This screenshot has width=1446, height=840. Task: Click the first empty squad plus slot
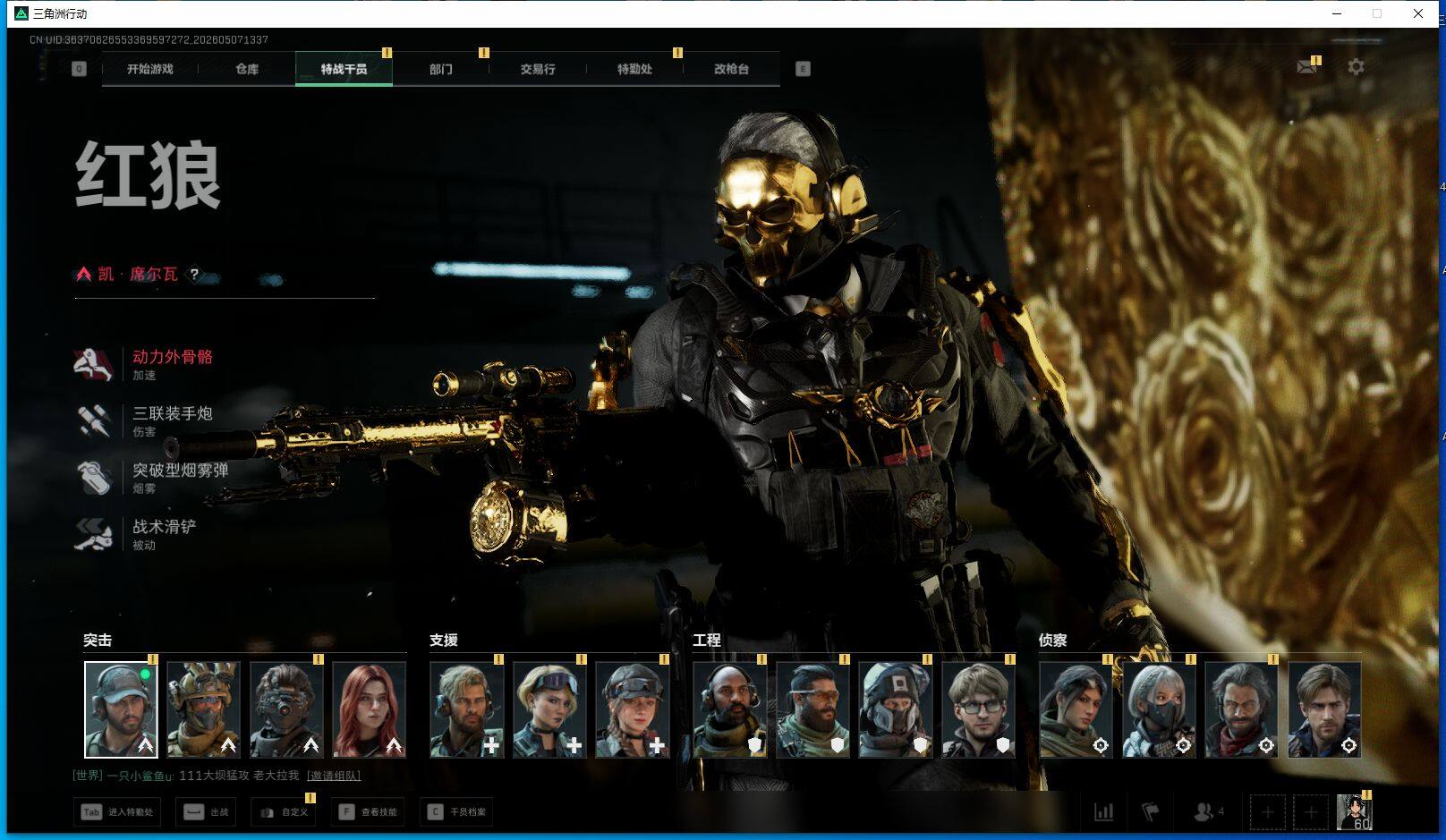(x=1268, y=812)
